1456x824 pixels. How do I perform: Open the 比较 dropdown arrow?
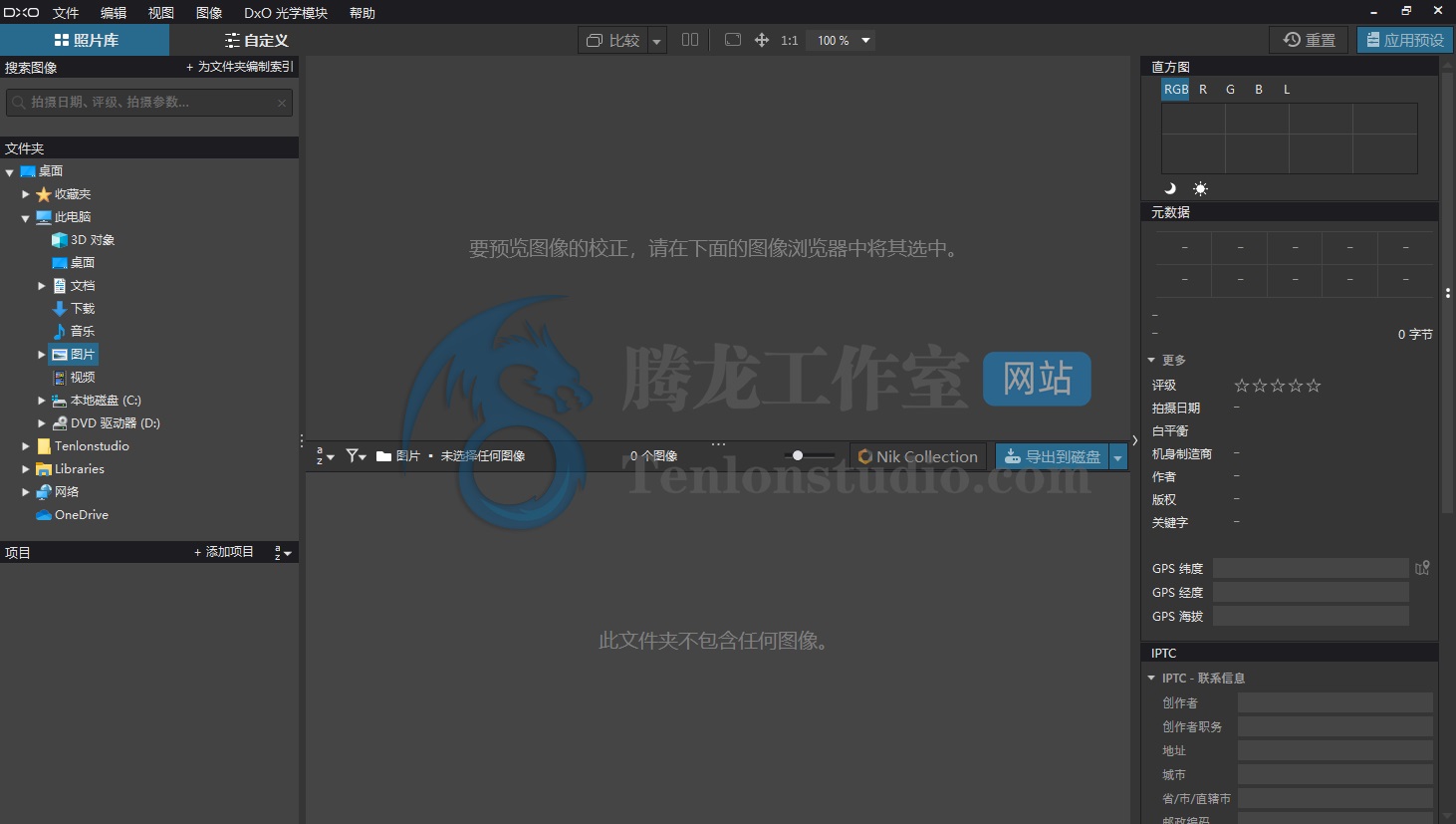pos(656,41)
